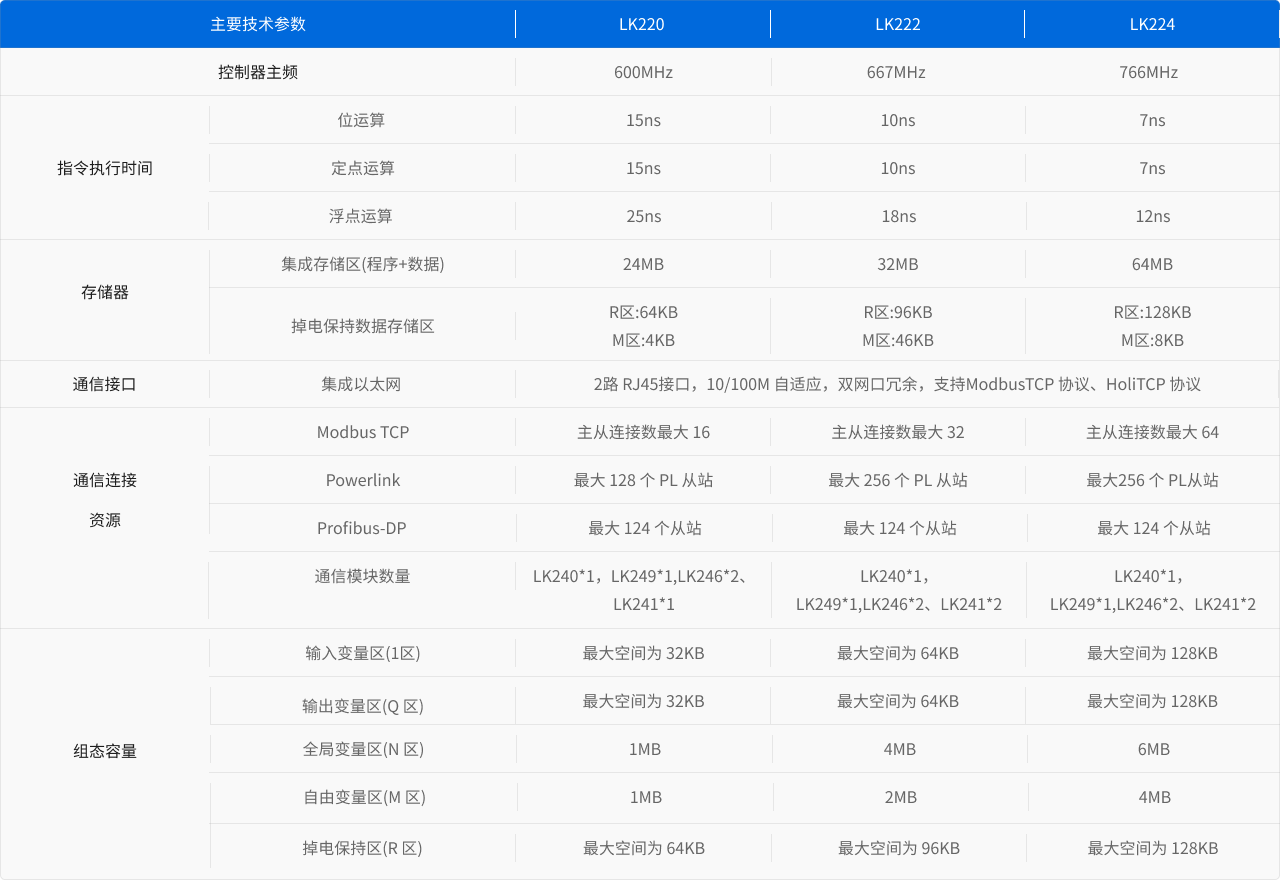
Task: Click the 通信连接 group label
Action: pos(105,480)
